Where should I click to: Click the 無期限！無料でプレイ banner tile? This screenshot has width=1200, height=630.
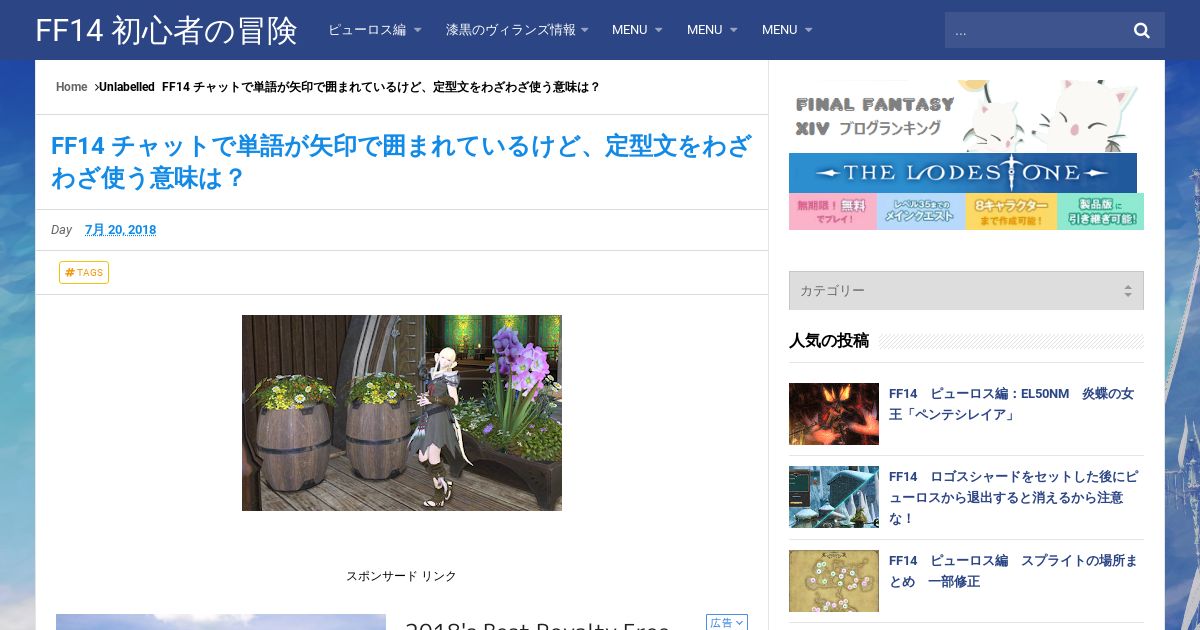(x=833, y=212)
